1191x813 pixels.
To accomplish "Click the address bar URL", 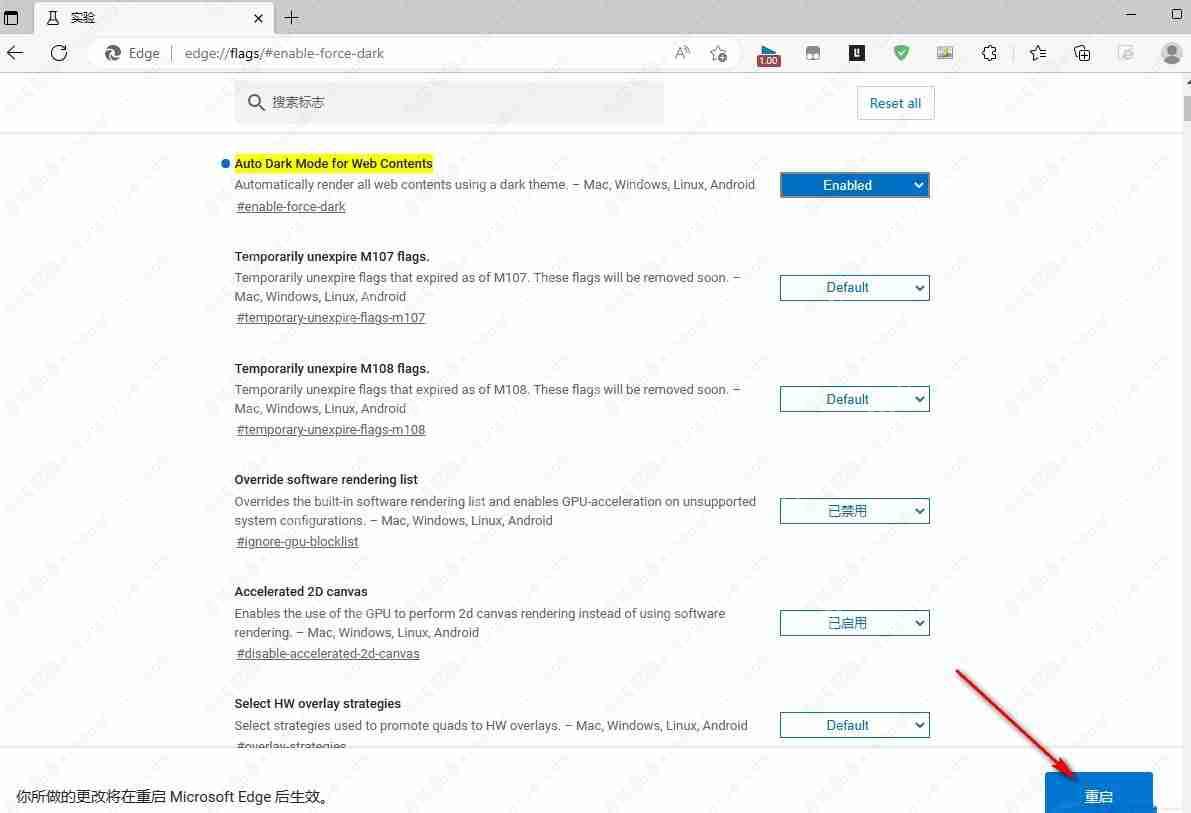I will (284, 53).
